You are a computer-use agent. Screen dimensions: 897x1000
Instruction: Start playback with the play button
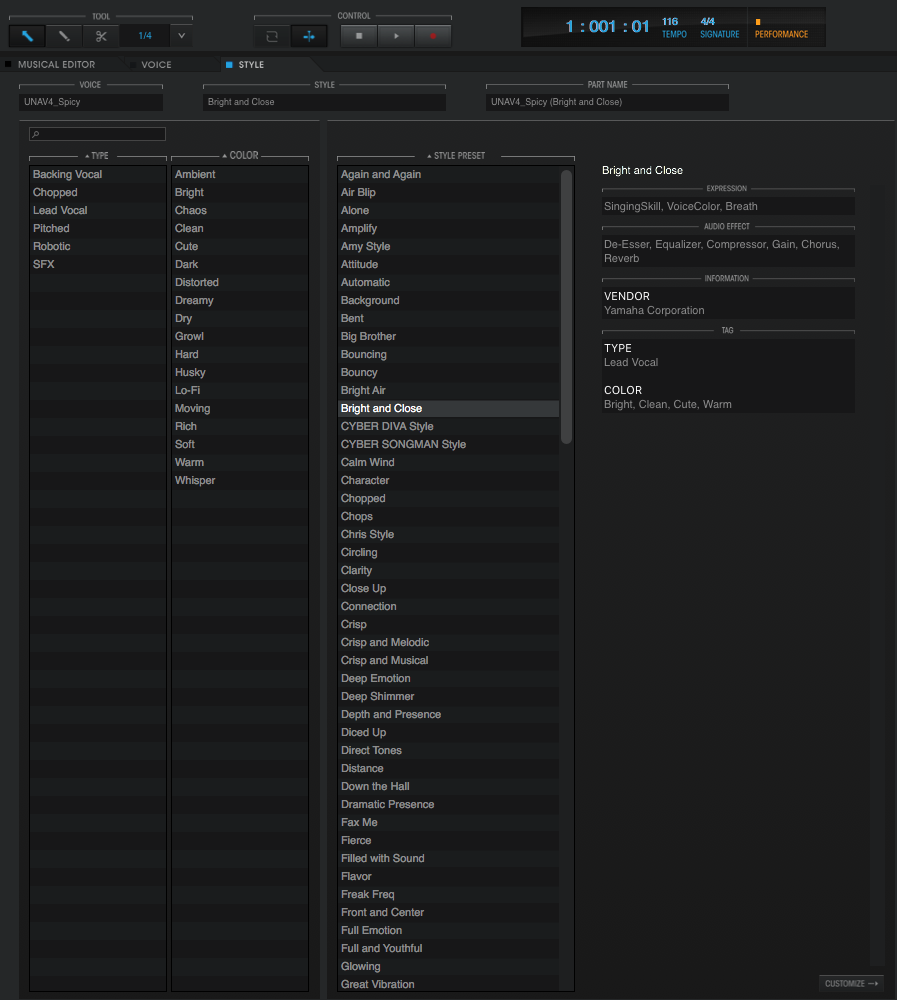point(396,36)
